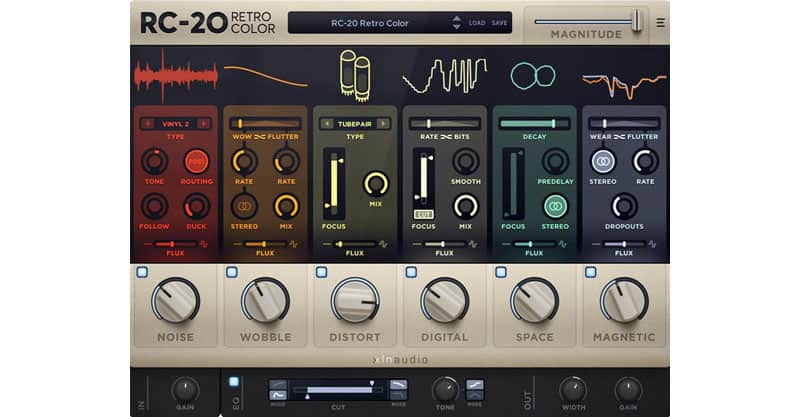Image resolution: width=800 pixels, height=417 pixels.
Task: Click the output Width knob
Action: [x=573, y=390]
